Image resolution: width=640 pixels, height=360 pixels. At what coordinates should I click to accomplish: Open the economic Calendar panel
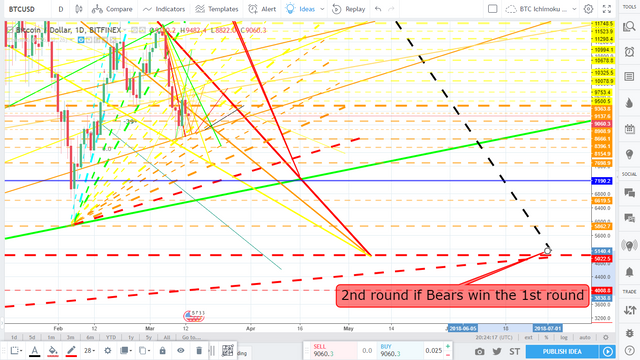[x=629, y=129]
